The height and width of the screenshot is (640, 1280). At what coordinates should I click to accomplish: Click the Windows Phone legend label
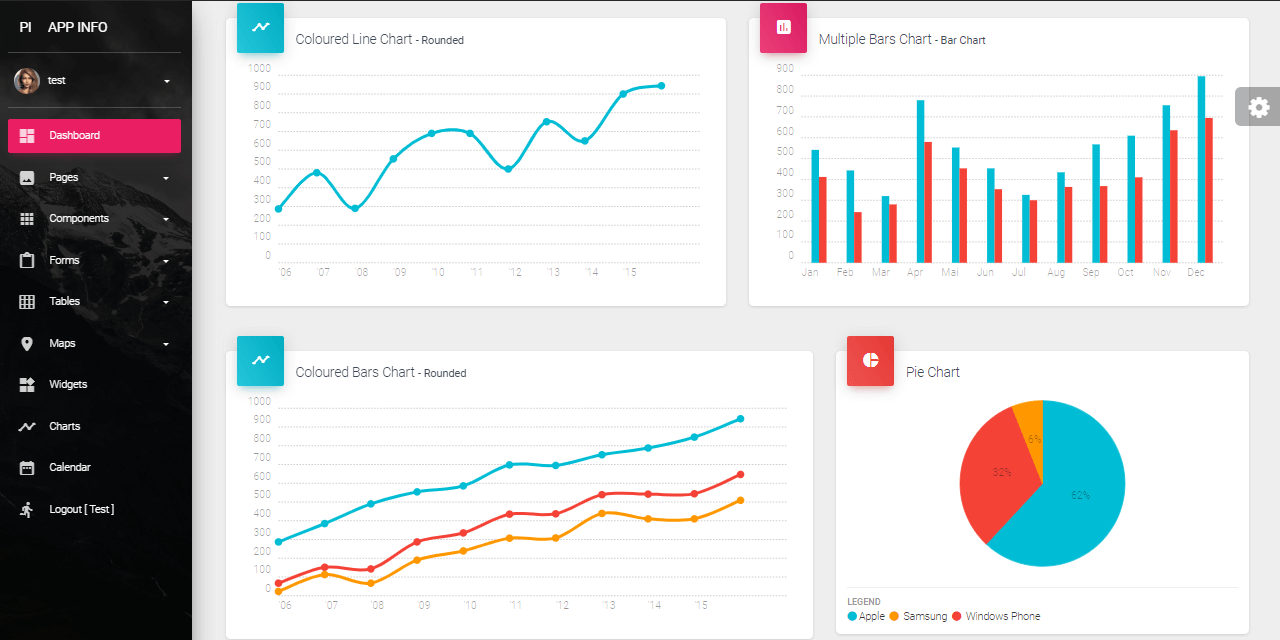[1003, 616]
